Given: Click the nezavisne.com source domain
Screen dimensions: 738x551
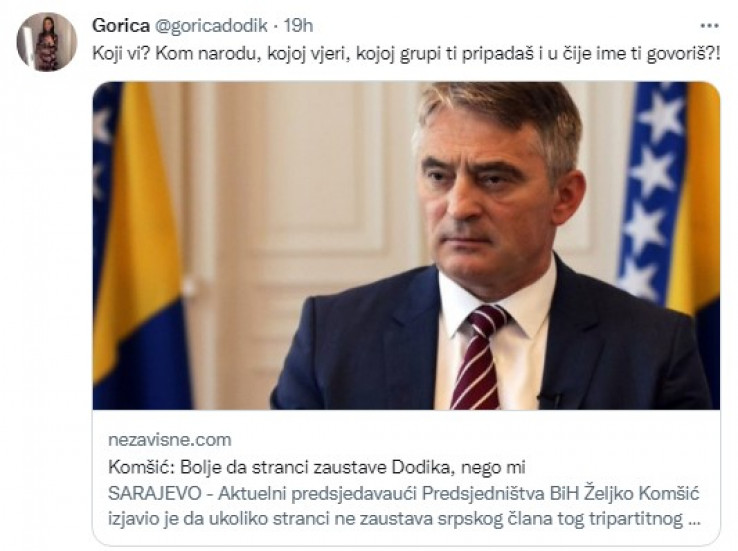Looking at the screenshot, I should 170,439.
